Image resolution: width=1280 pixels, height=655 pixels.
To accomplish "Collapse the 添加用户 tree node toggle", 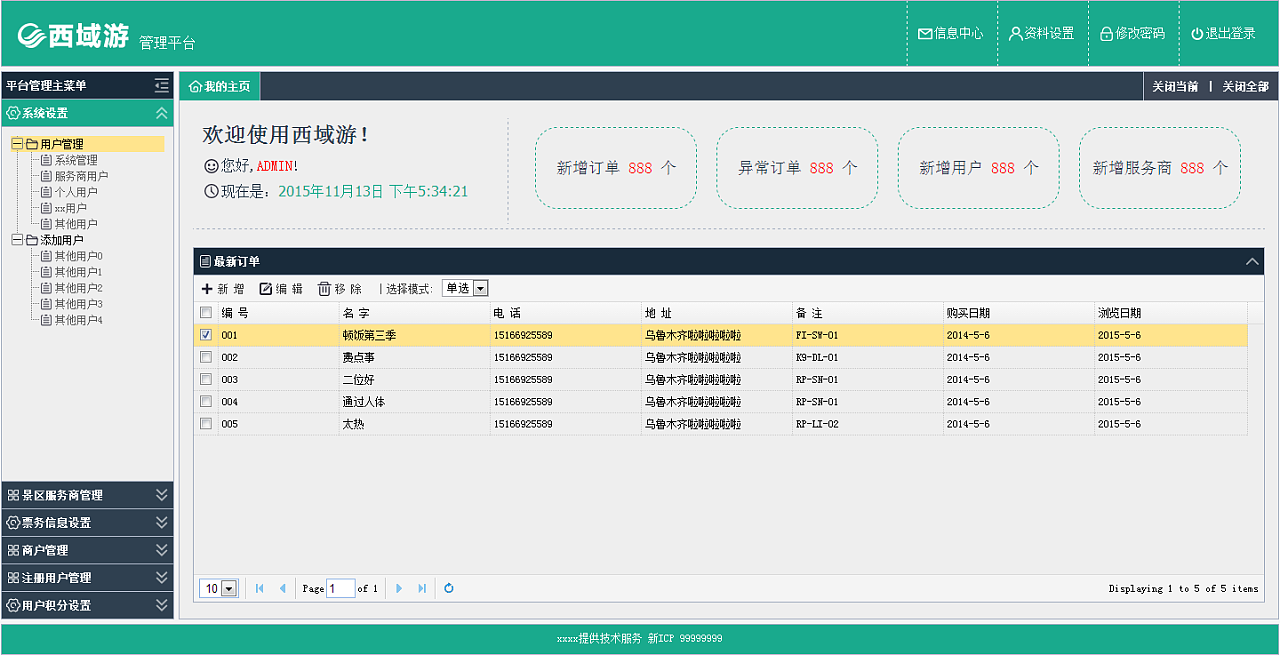I will tap(17, 240).
